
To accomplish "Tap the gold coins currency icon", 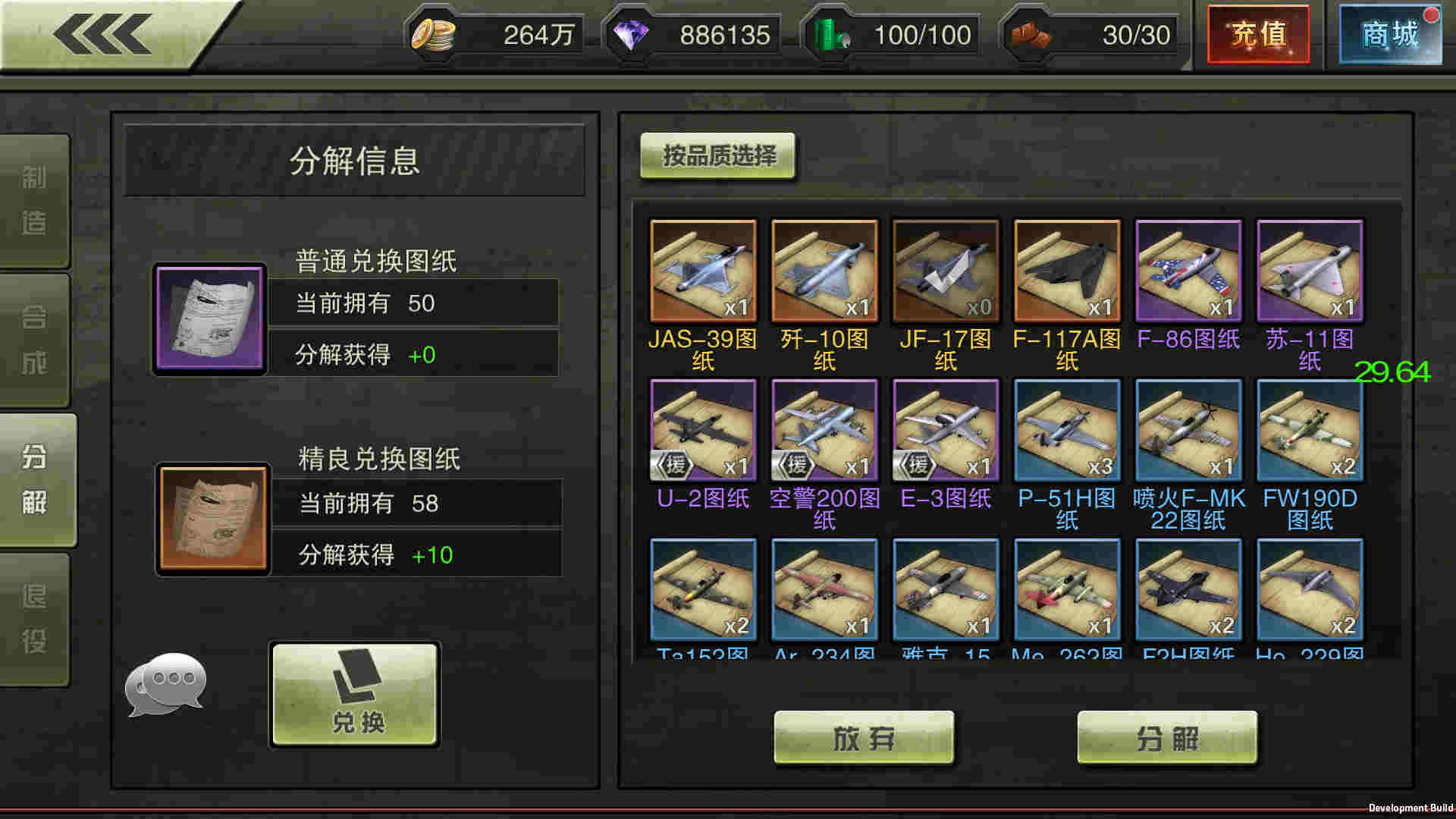I will click(433, 35).
